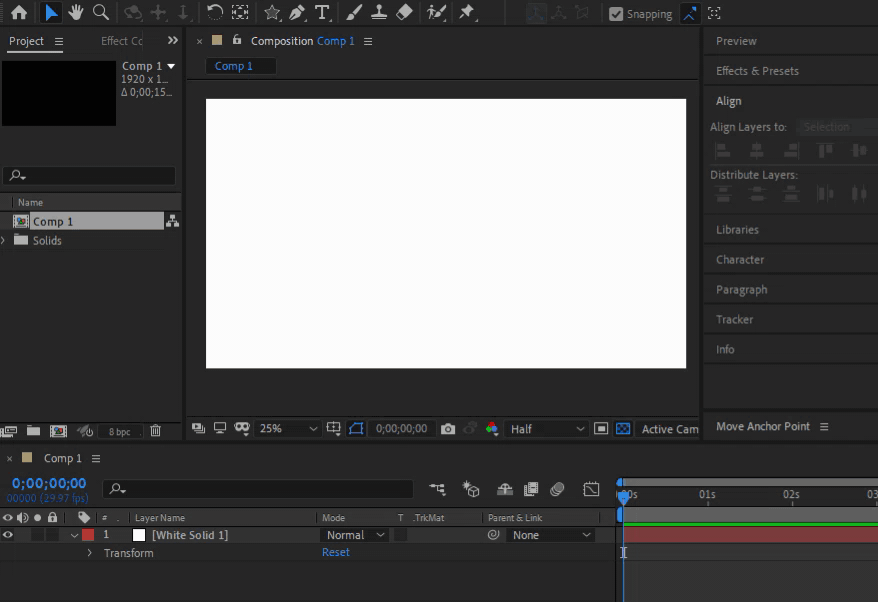
Task: Select the Eraser tool
Action: [x=404, y=12]
